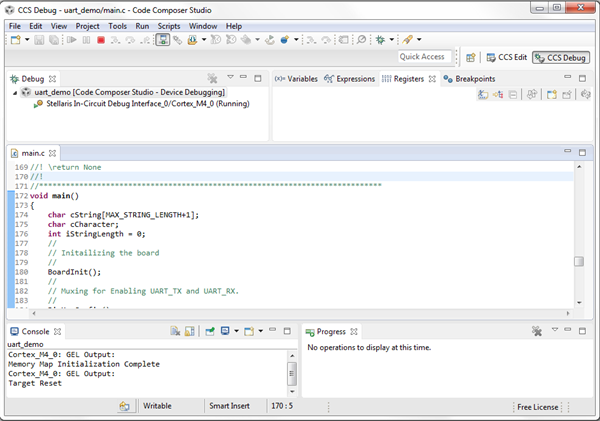Open the New icon dropdown arrow
The height and width of the screenshot is (421, 600).
(x=27, y=40)
